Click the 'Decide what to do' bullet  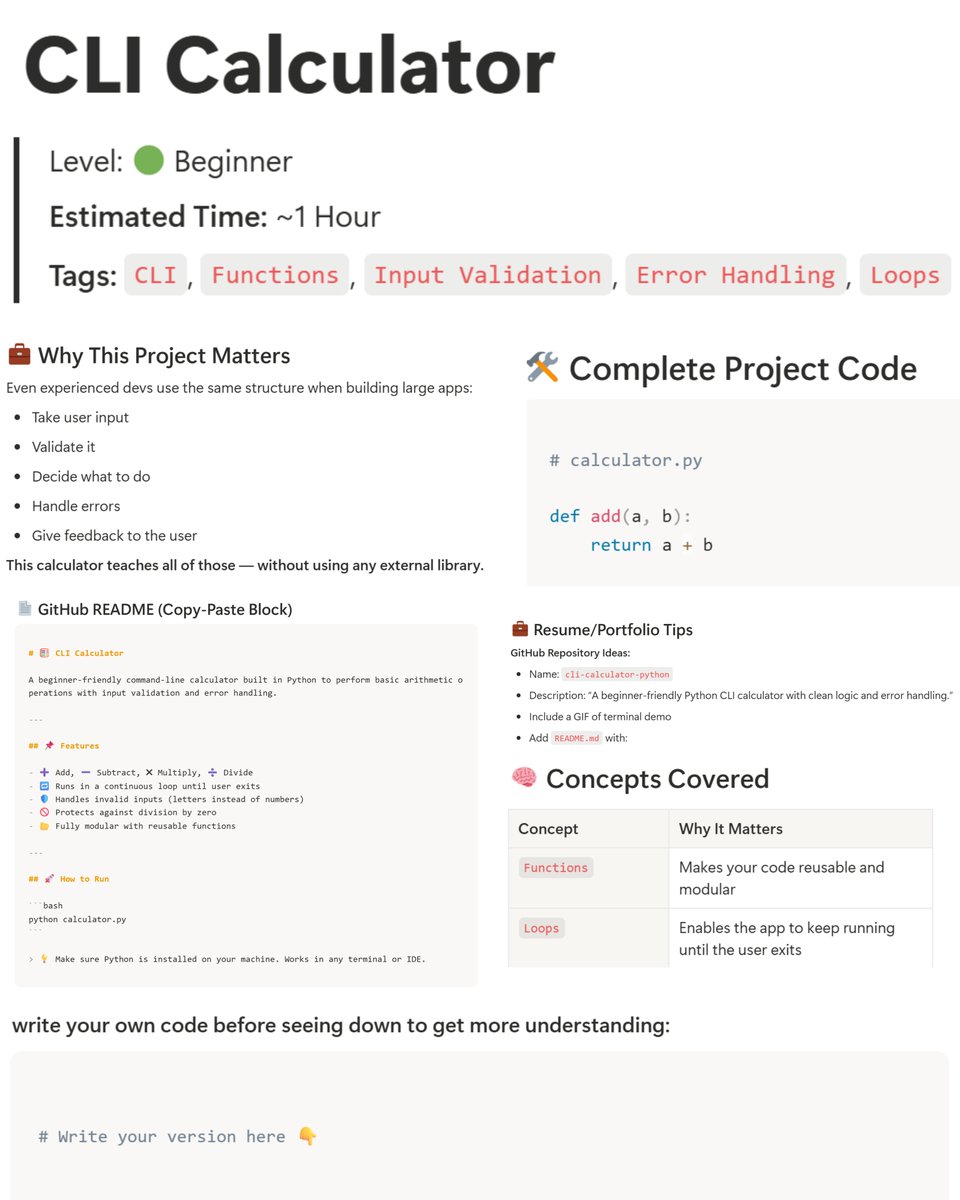[x=91, y=476]
